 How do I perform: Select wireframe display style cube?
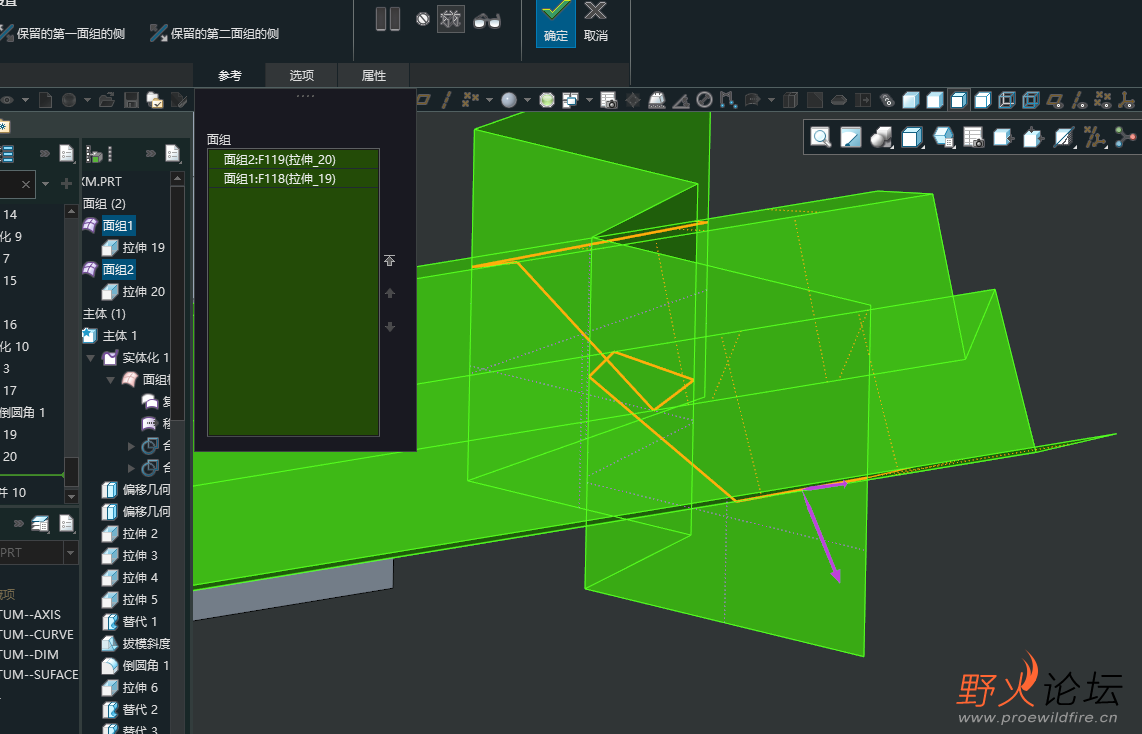pos(1031,100)
